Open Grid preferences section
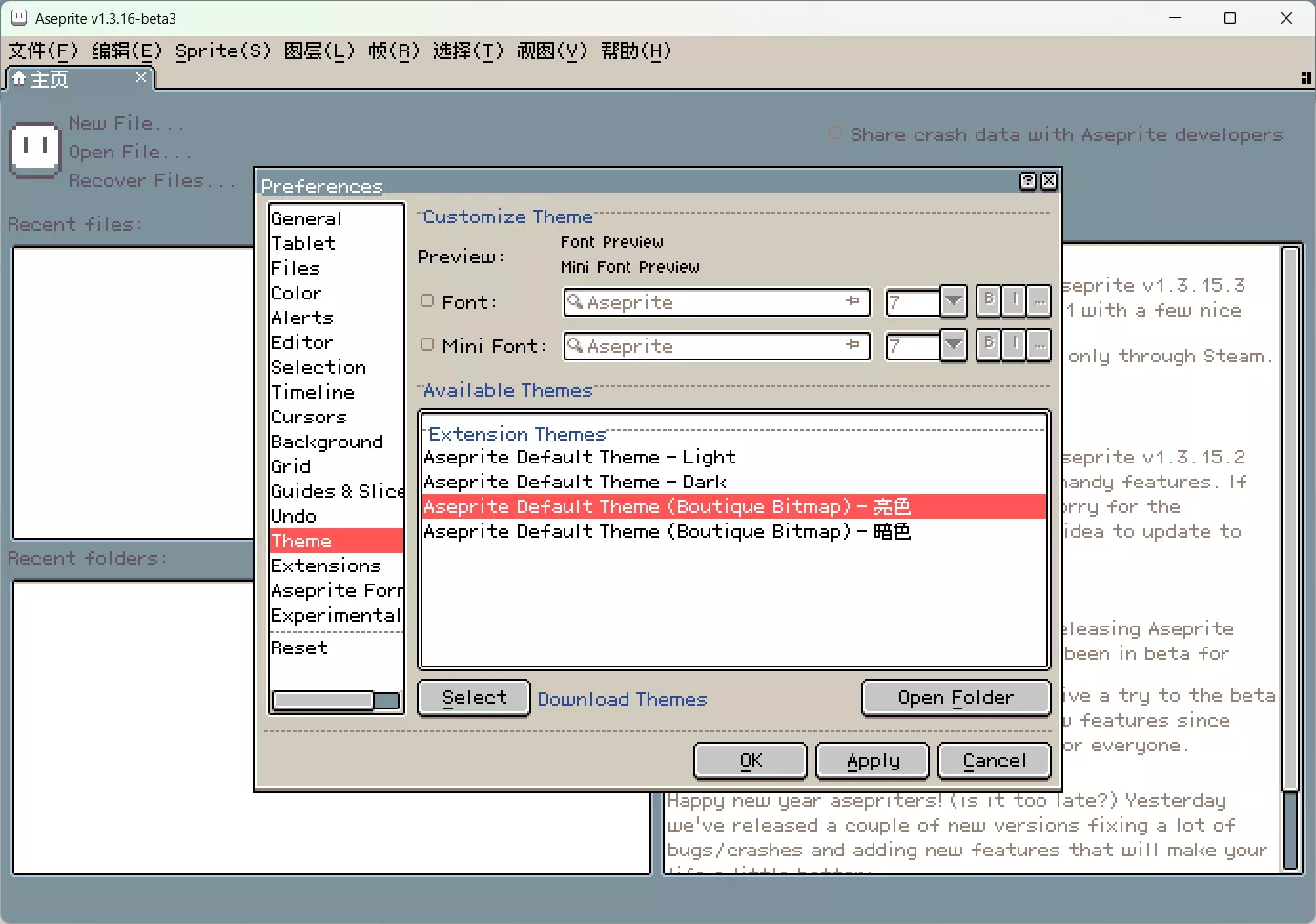This screenshot has width=1316, height=924. point(337,466)
